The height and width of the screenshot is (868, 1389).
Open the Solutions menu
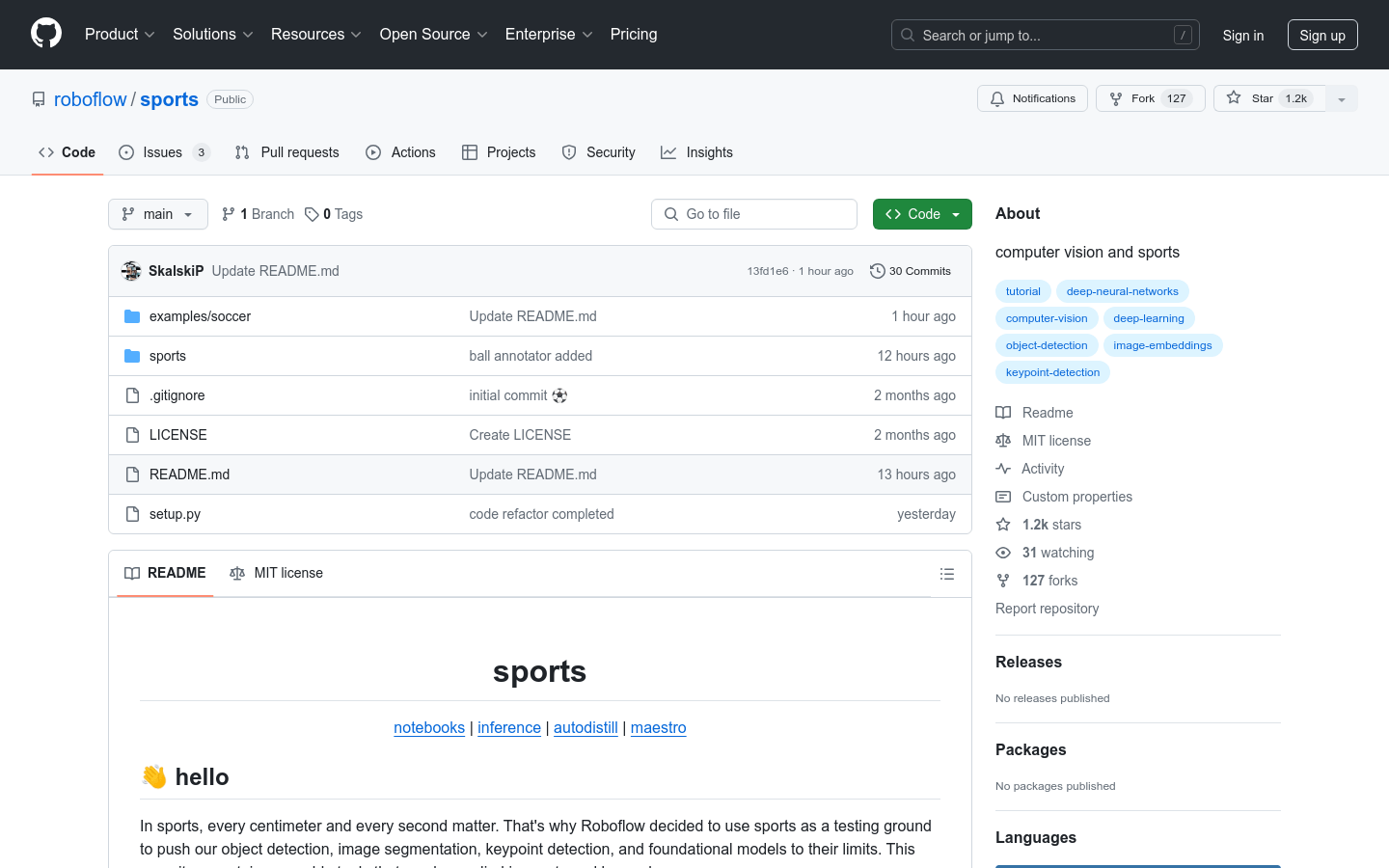(x=213, y=35)
